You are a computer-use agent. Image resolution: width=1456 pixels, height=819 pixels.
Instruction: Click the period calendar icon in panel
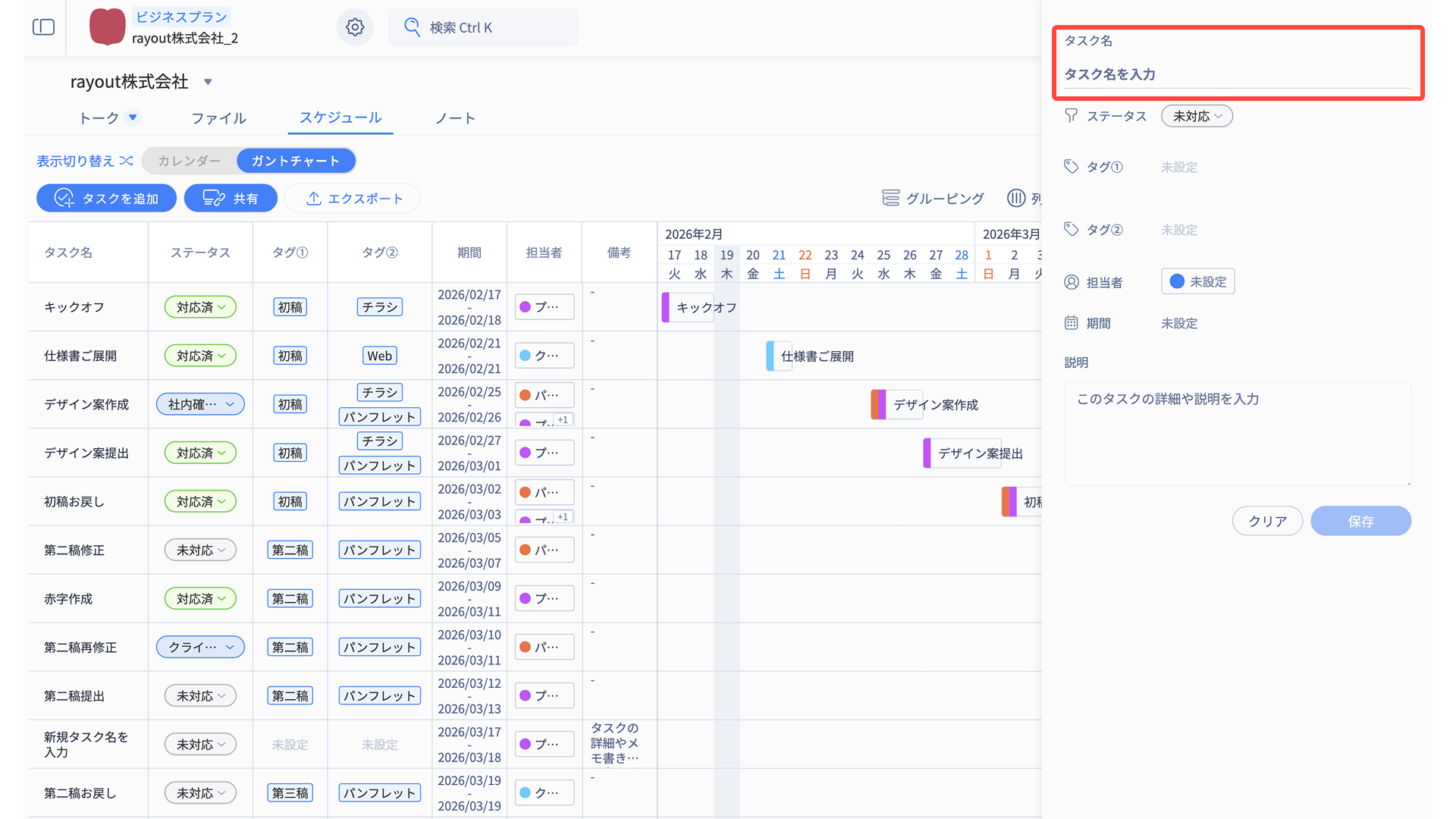tap(1071, 323)
